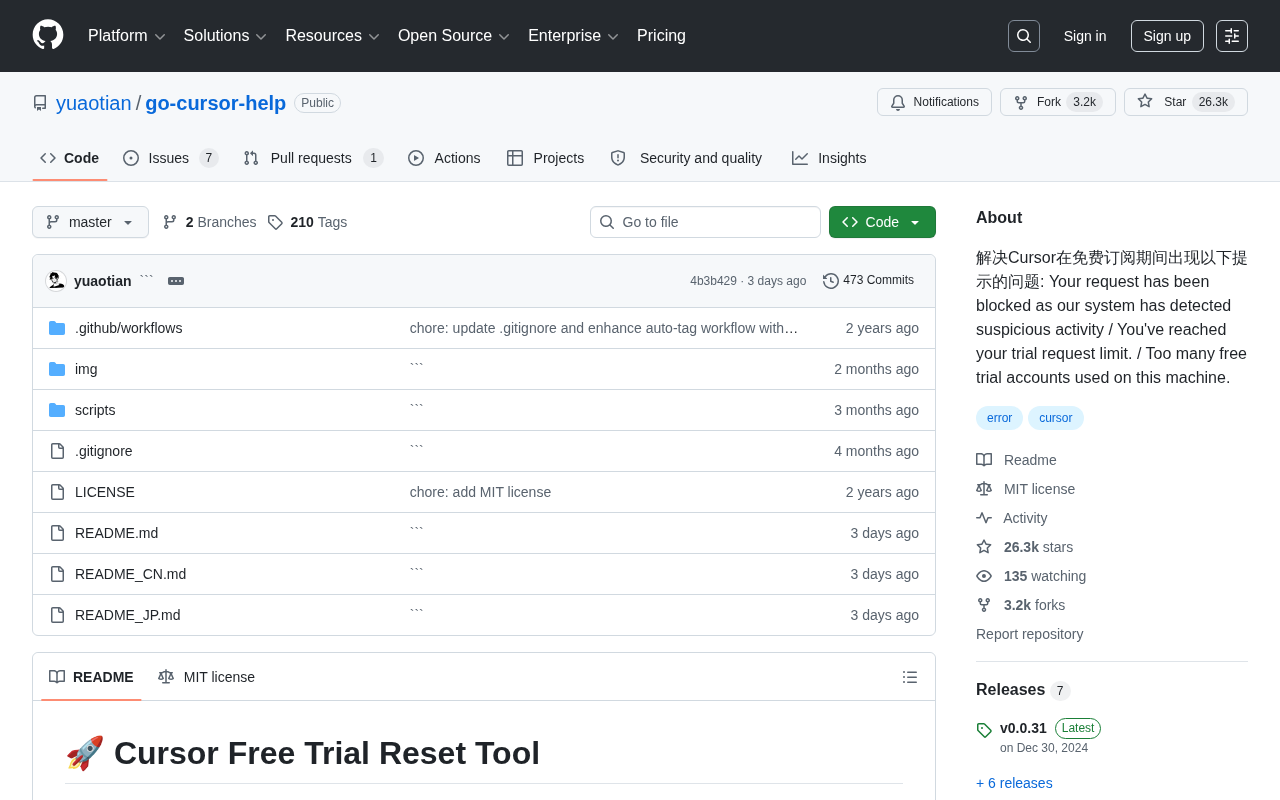
Task: Switch to the Security and quality tab
Action: click(x=686, y=158)
